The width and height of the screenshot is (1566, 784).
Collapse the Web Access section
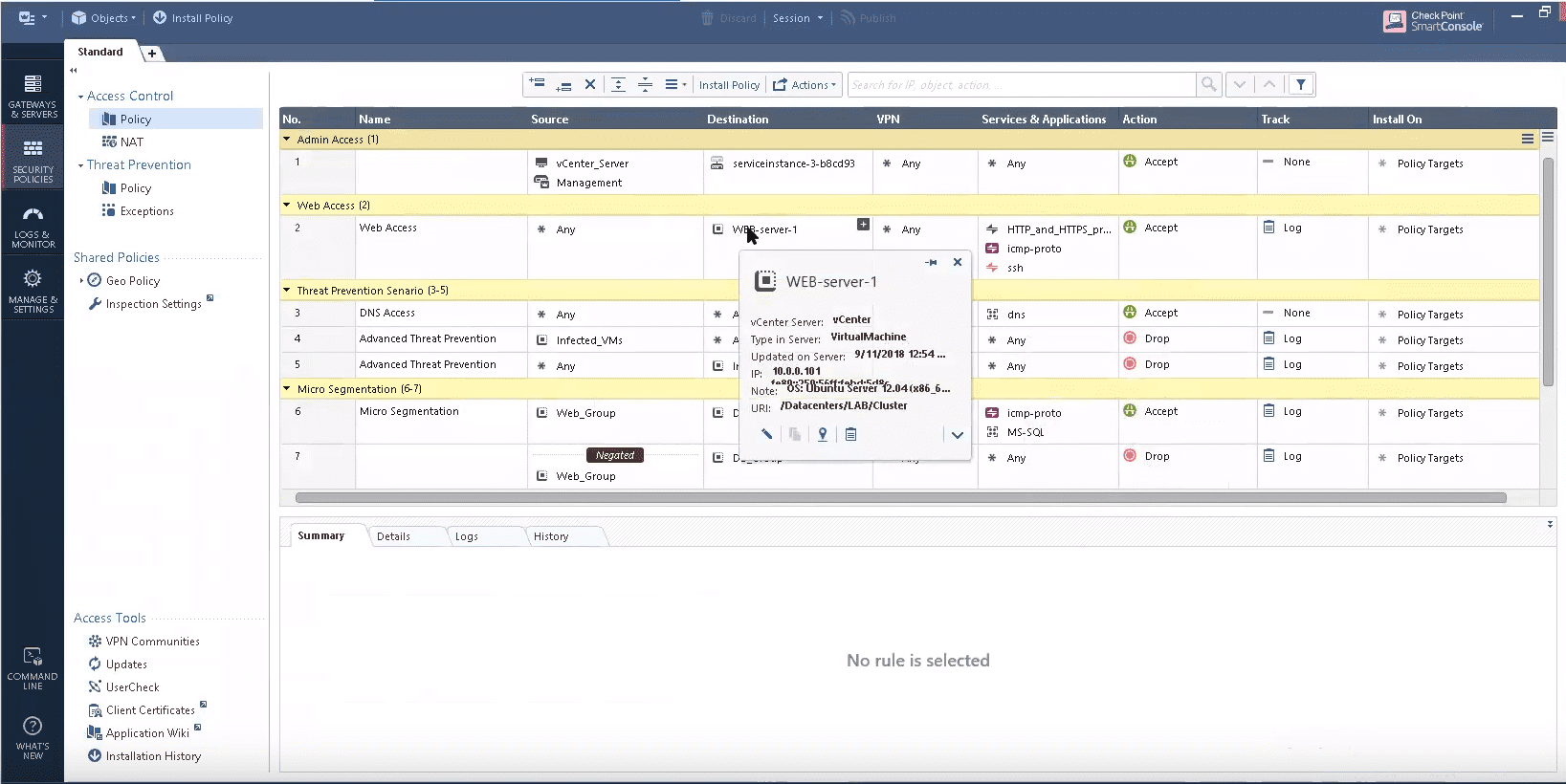pos(286,206)
